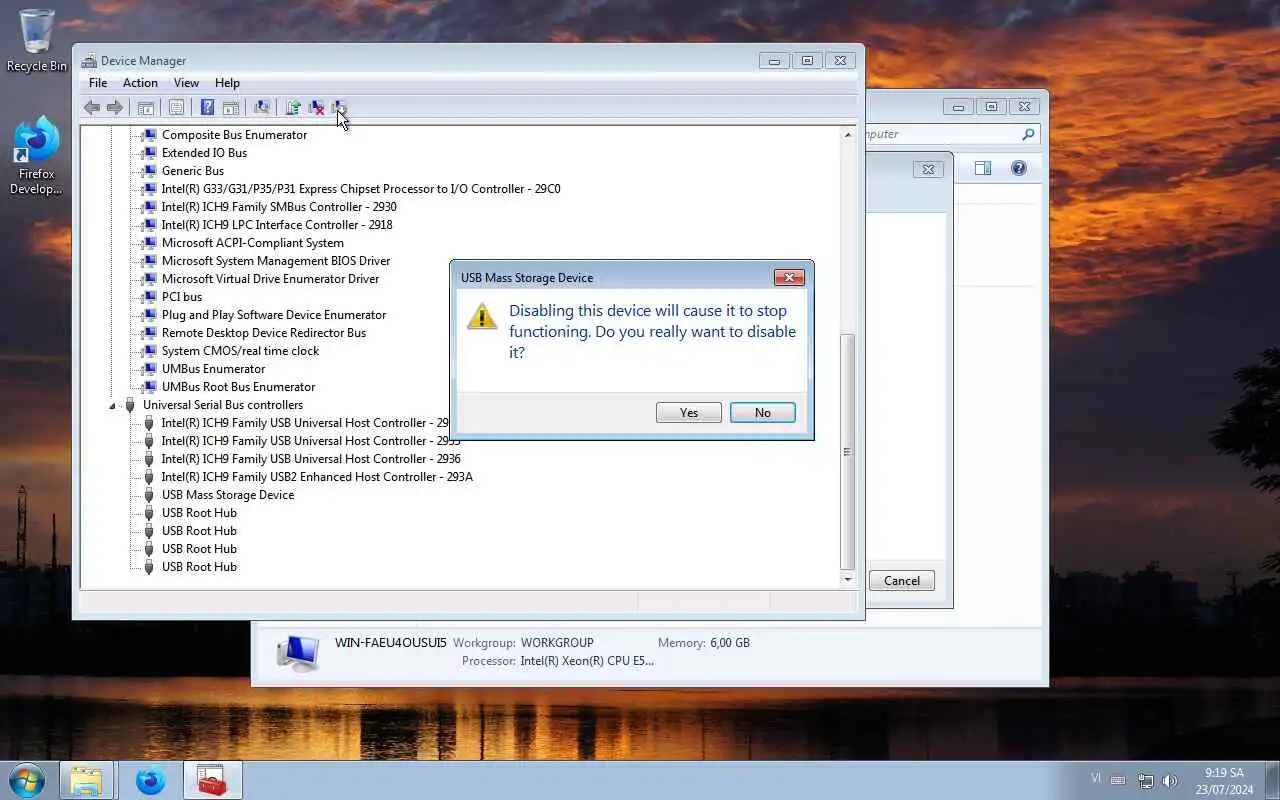Click the Forward arrow in Device Manager toolbar

click(x=115, y=108)
